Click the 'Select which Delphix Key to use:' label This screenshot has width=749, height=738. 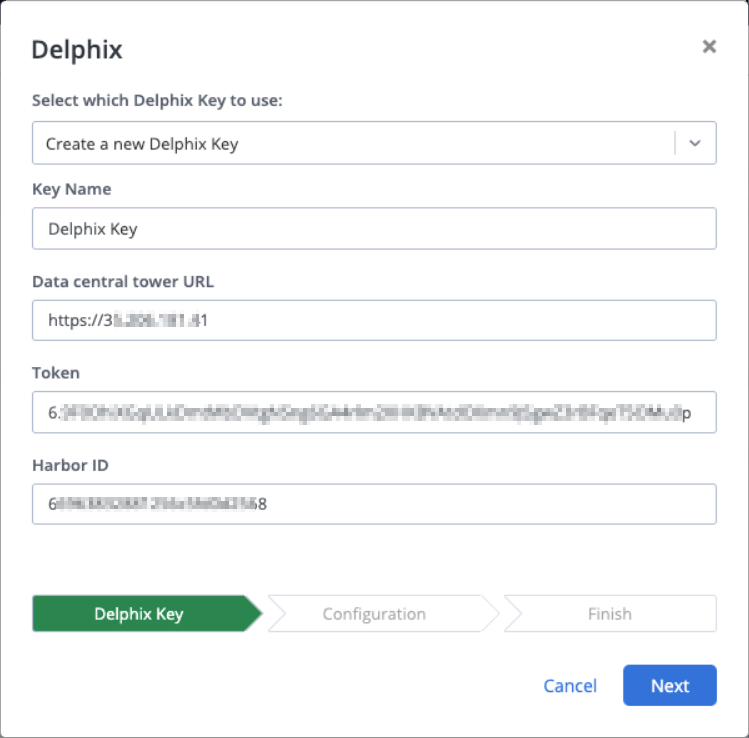click(x=157, y=101)
